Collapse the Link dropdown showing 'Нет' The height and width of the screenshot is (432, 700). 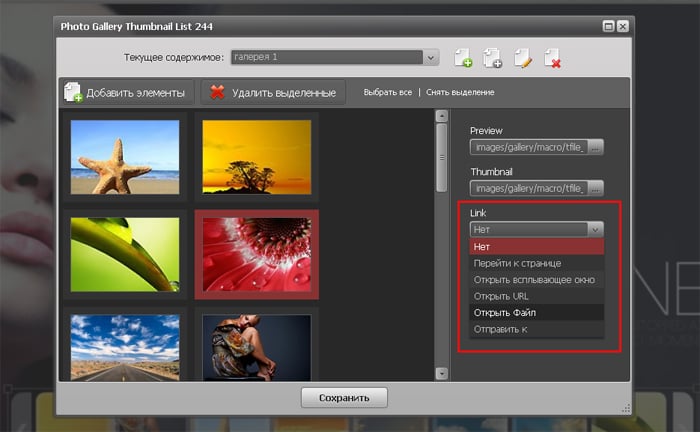coord(596,229)
